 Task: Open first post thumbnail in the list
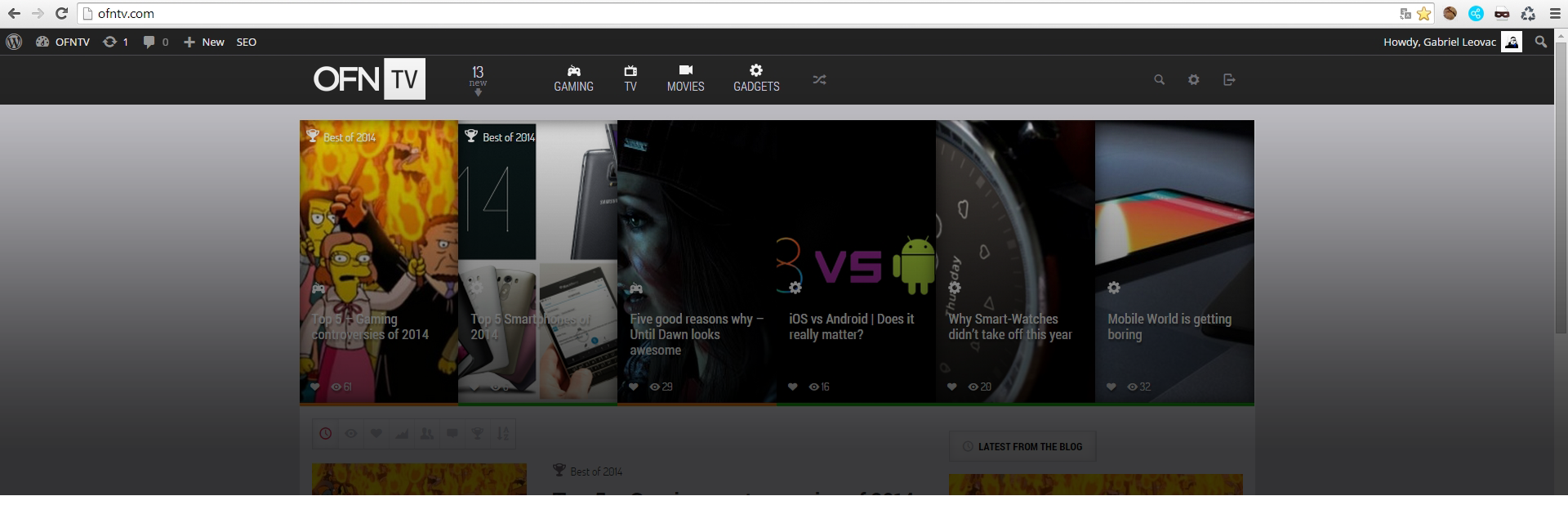[419, 480]
